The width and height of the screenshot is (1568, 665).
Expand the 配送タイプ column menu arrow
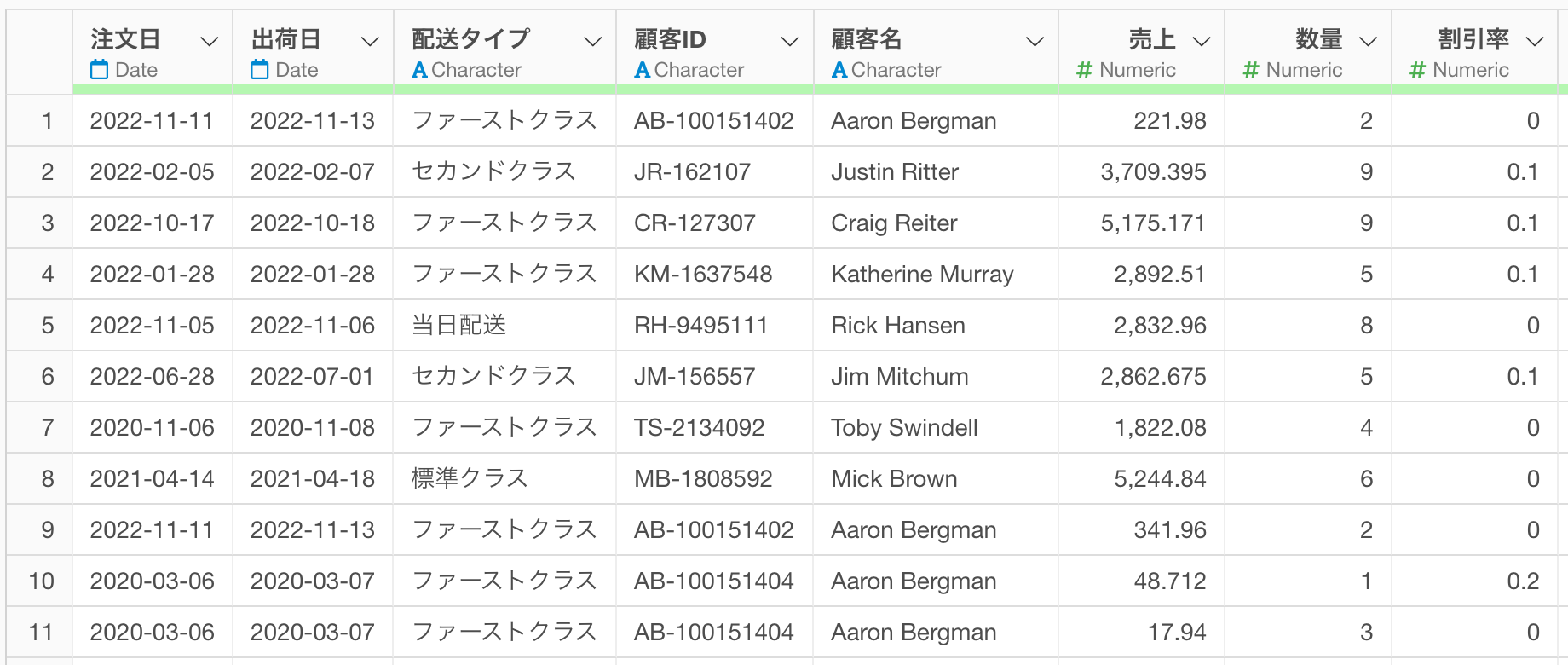(593, 41)
